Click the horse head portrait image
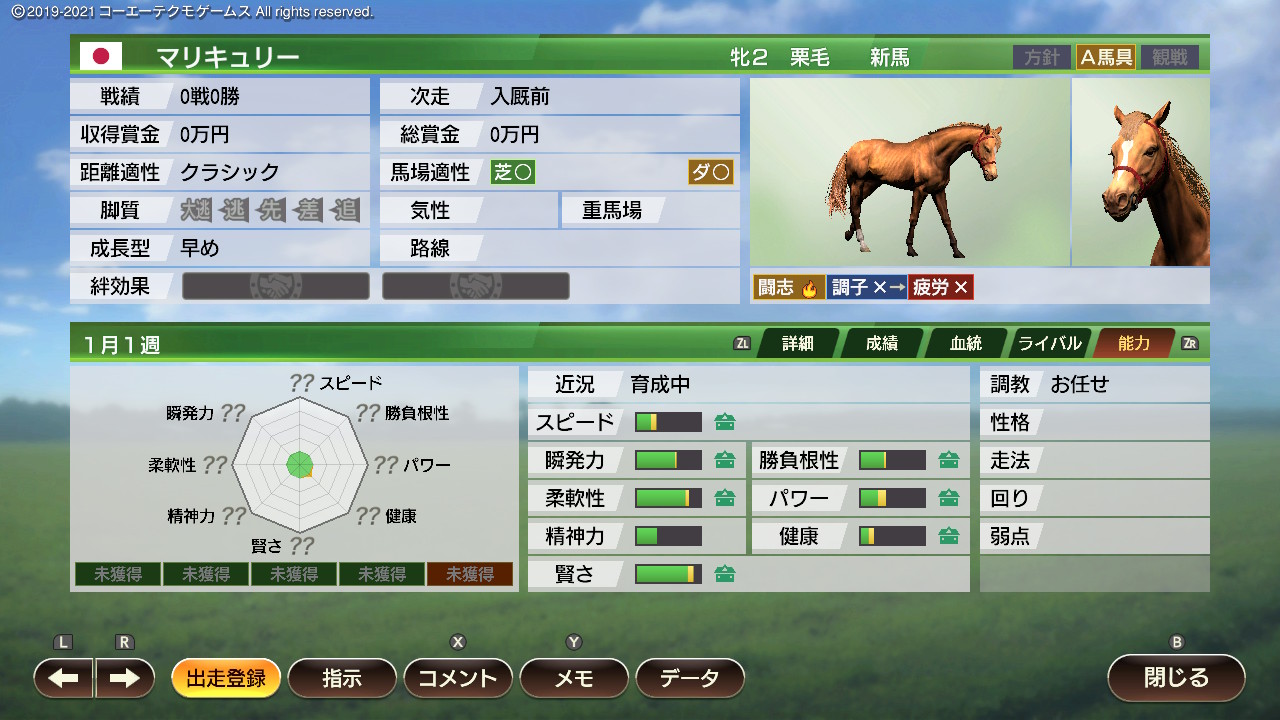This screenshot has width=1280, height=720. pos(1141,172)
